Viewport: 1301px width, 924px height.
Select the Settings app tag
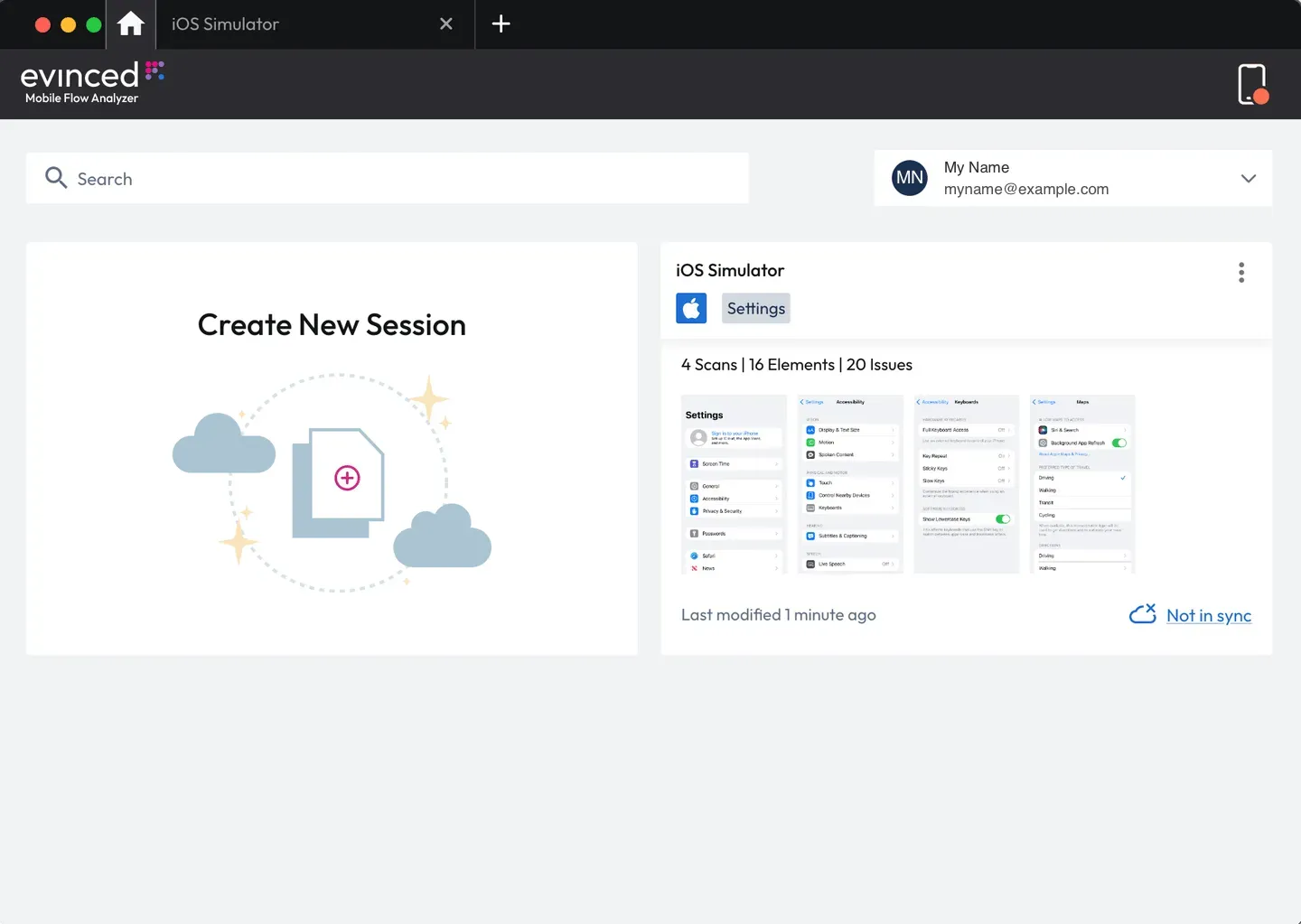tap(756, 308)
